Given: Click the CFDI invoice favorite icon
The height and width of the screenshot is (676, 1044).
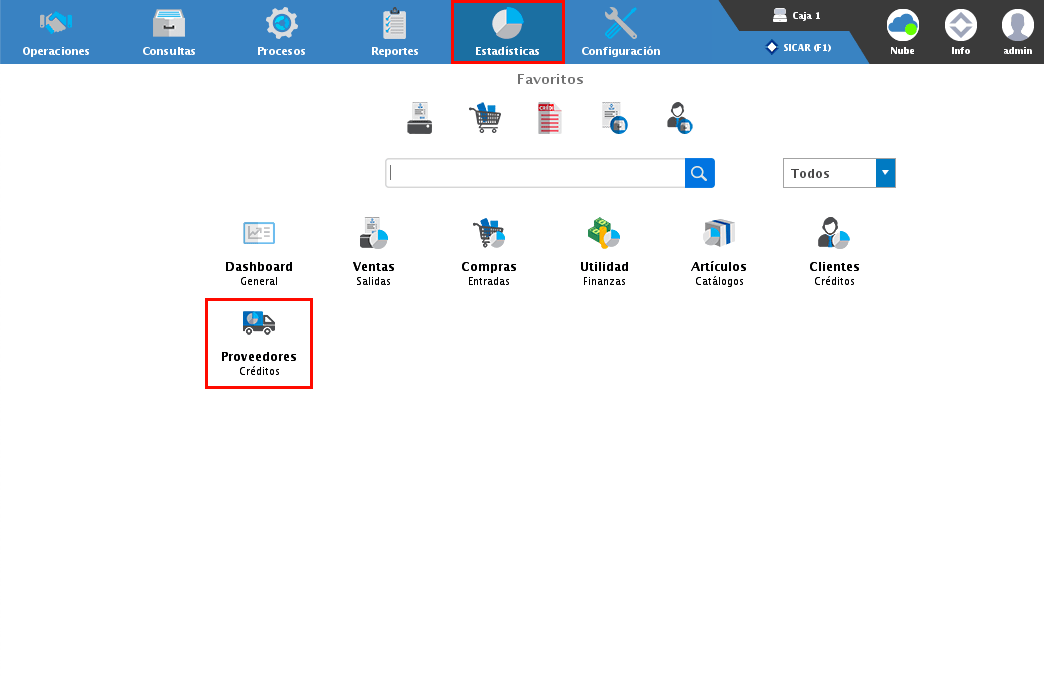Looking at the screenshot, I should (549, 118).
